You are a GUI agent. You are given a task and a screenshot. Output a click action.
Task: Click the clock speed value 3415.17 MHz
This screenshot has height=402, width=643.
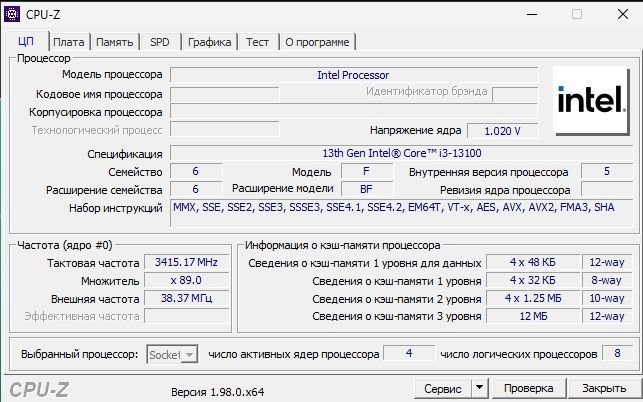pyautogui.click(x=187, y=262)
